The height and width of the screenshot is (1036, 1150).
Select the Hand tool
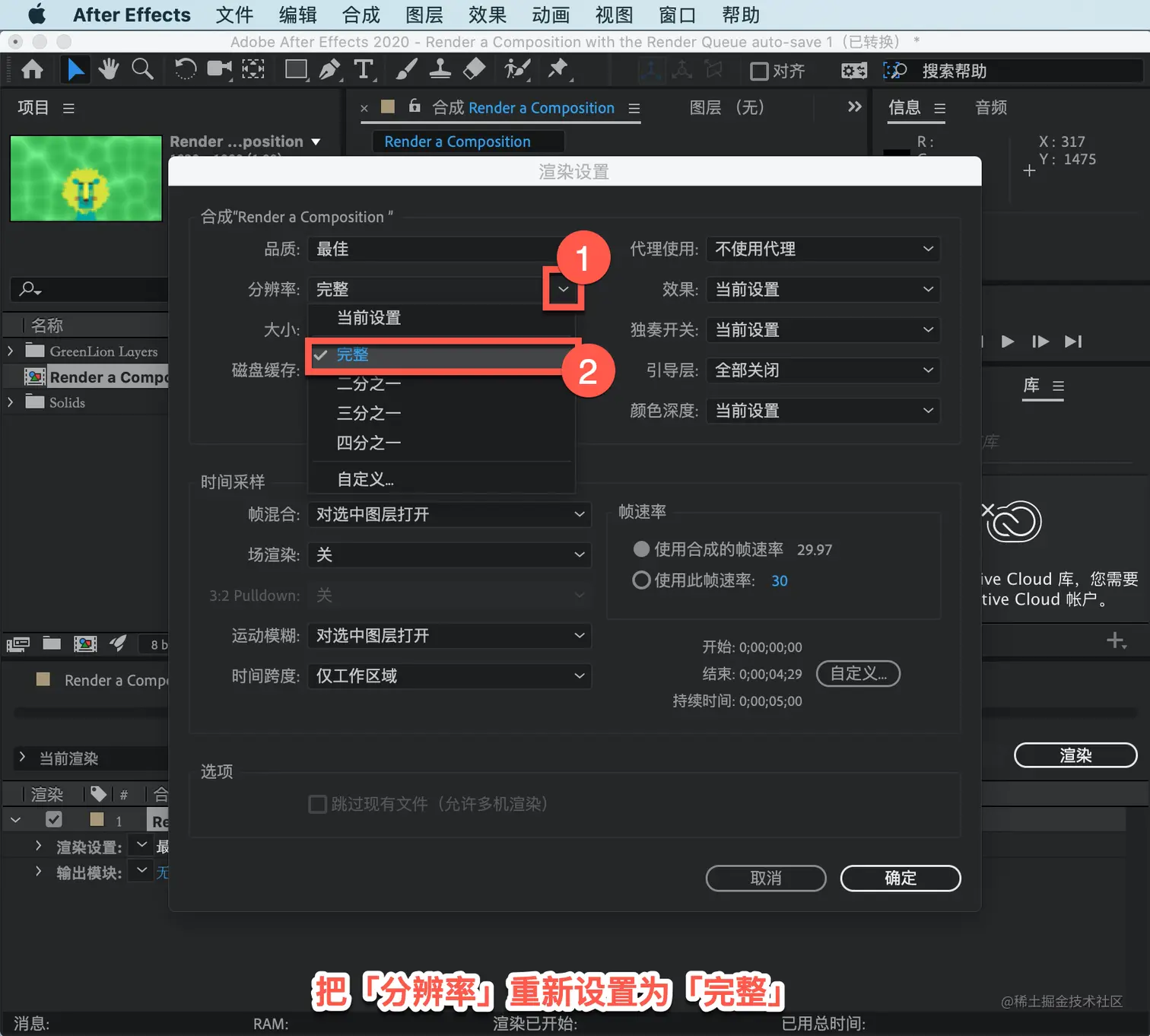[x=108, y=69]
